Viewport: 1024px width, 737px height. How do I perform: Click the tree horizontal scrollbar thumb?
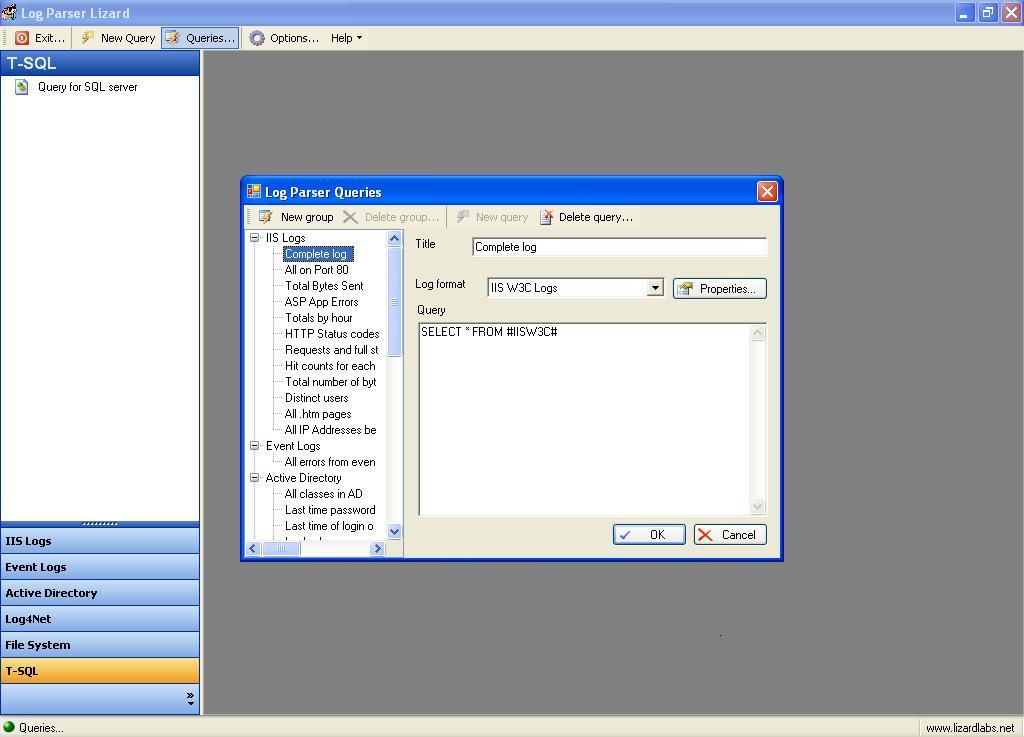click(x=281, y=548)
